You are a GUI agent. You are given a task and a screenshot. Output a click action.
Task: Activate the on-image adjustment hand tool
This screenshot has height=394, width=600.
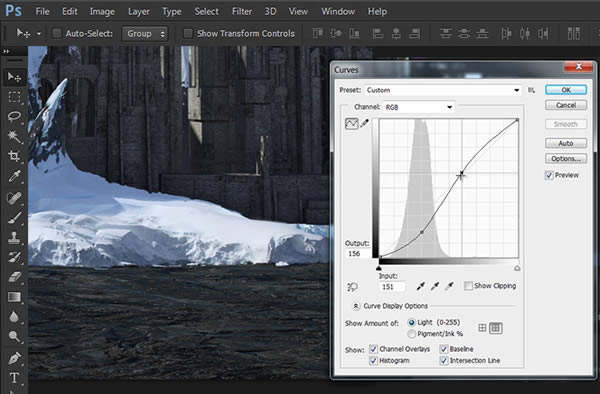[x=352, y=287]
